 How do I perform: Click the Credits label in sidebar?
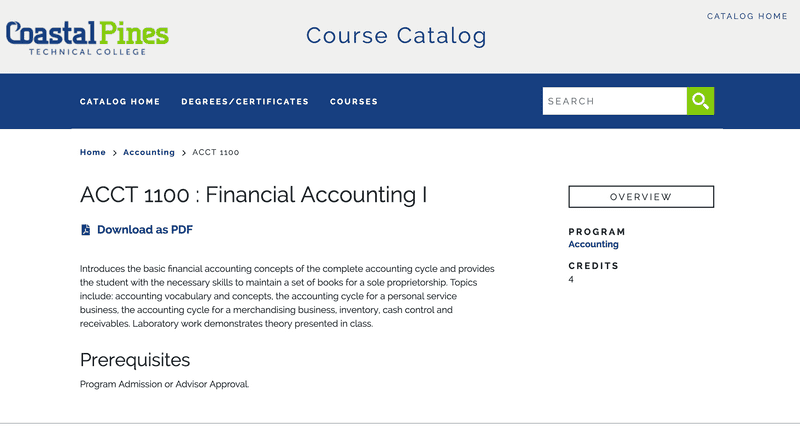pyautogui.click(x=594, y=266)
